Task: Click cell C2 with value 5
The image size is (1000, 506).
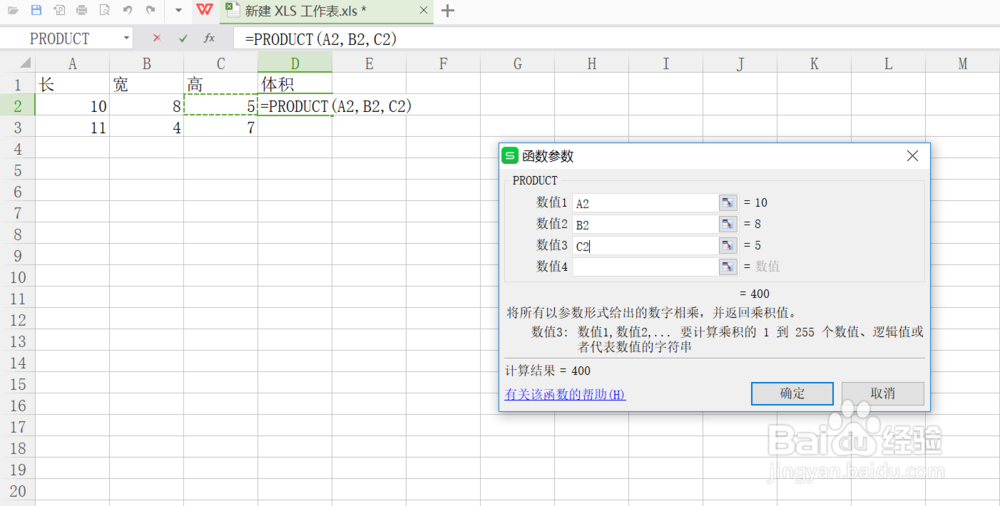Action: coord(221,106)
